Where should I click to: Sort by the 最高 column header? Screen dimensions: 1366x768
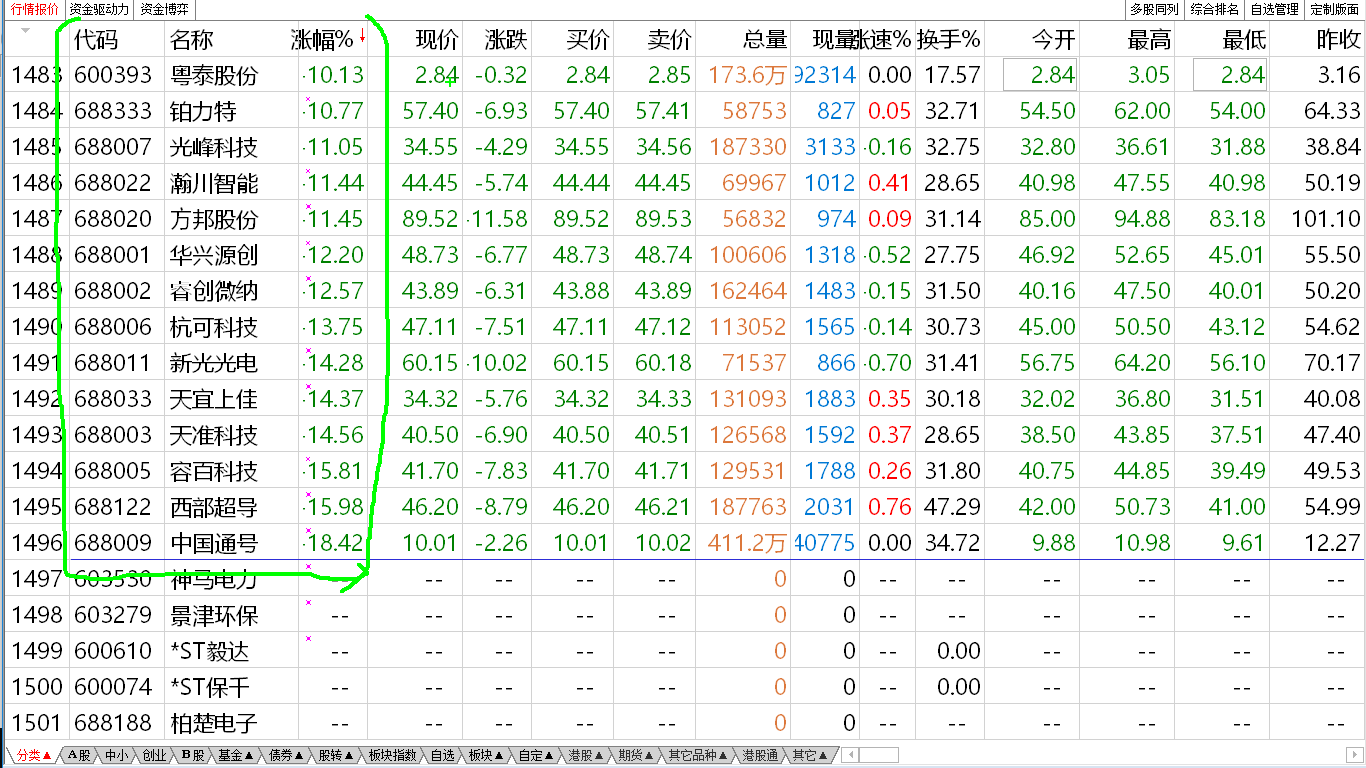[1148, 40]
